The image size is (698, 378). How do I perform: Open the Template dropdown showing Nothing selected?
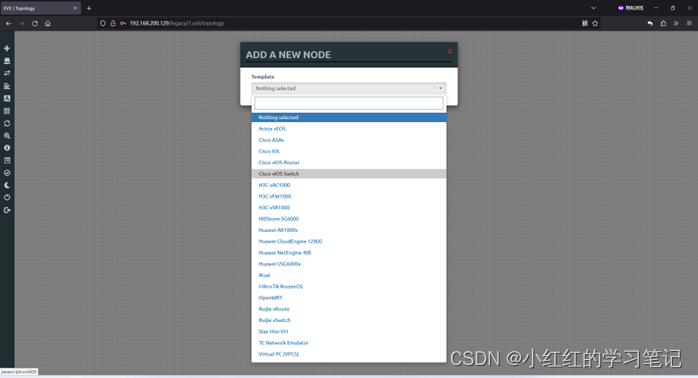[349, 88]
